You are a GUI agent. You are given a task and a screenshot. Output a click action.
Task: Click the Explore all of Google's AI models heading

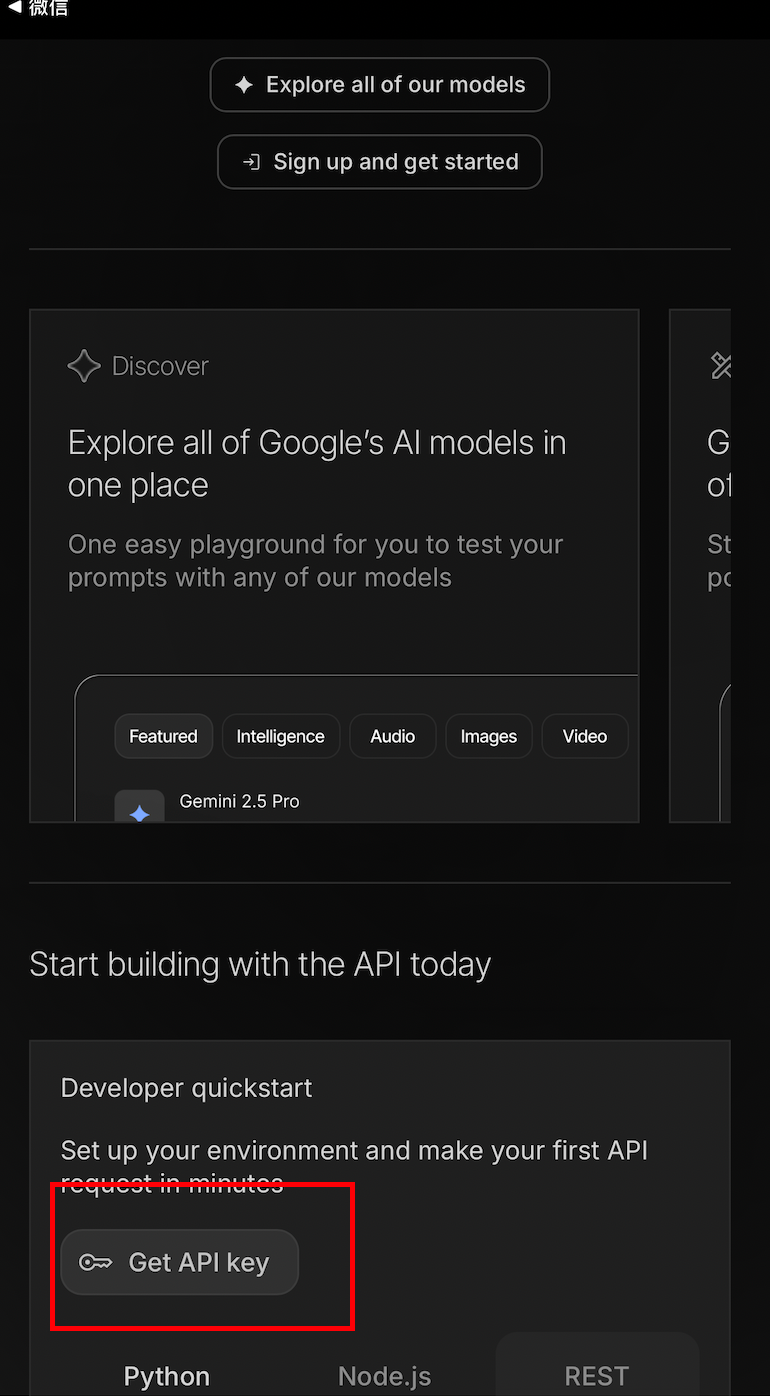(x=317, y=463)
